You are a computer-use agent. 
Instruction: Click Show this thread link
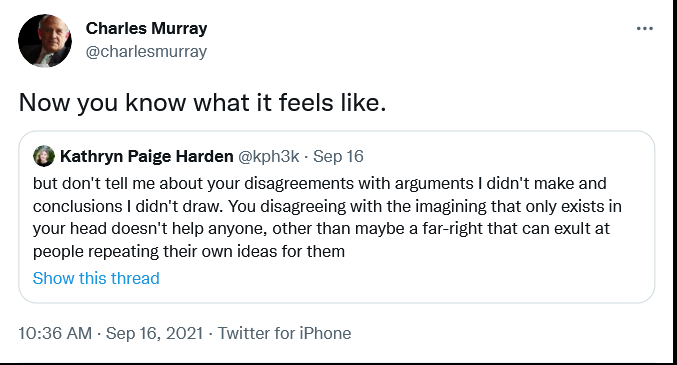[96, 278]
